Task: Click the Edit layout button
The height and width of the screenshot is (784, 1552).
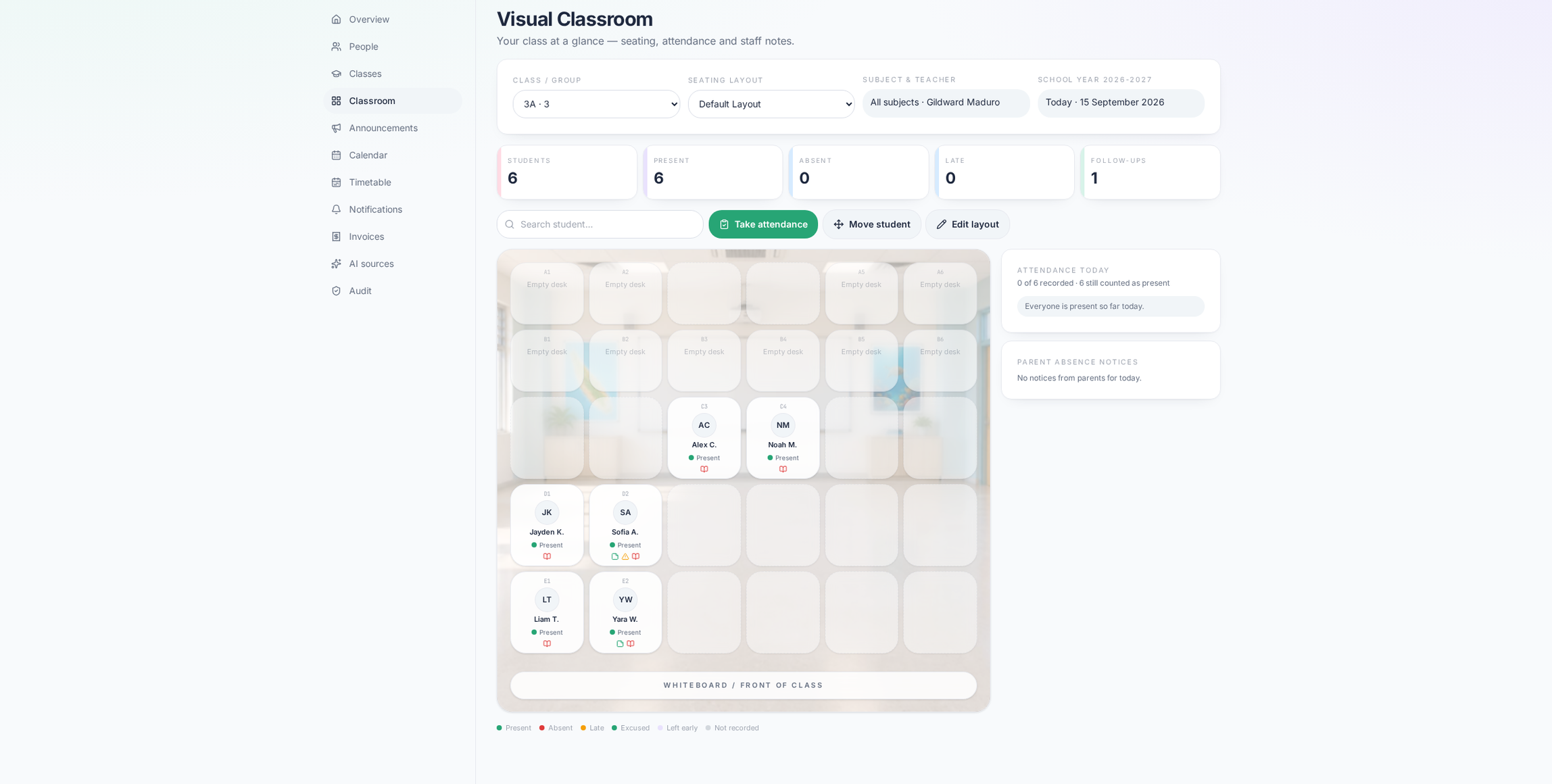Action: tap(967, 224)
